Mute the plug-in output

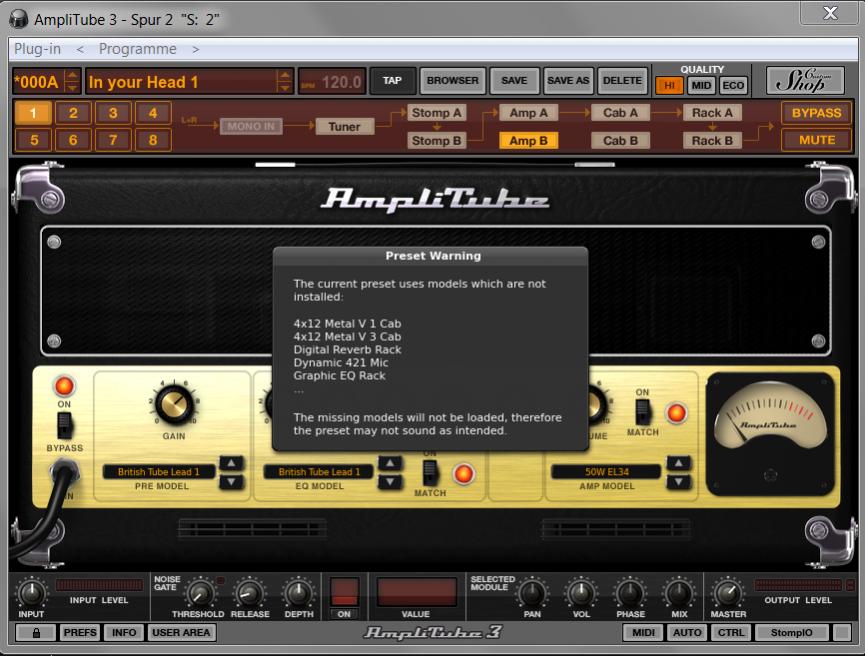click(817, 140)
